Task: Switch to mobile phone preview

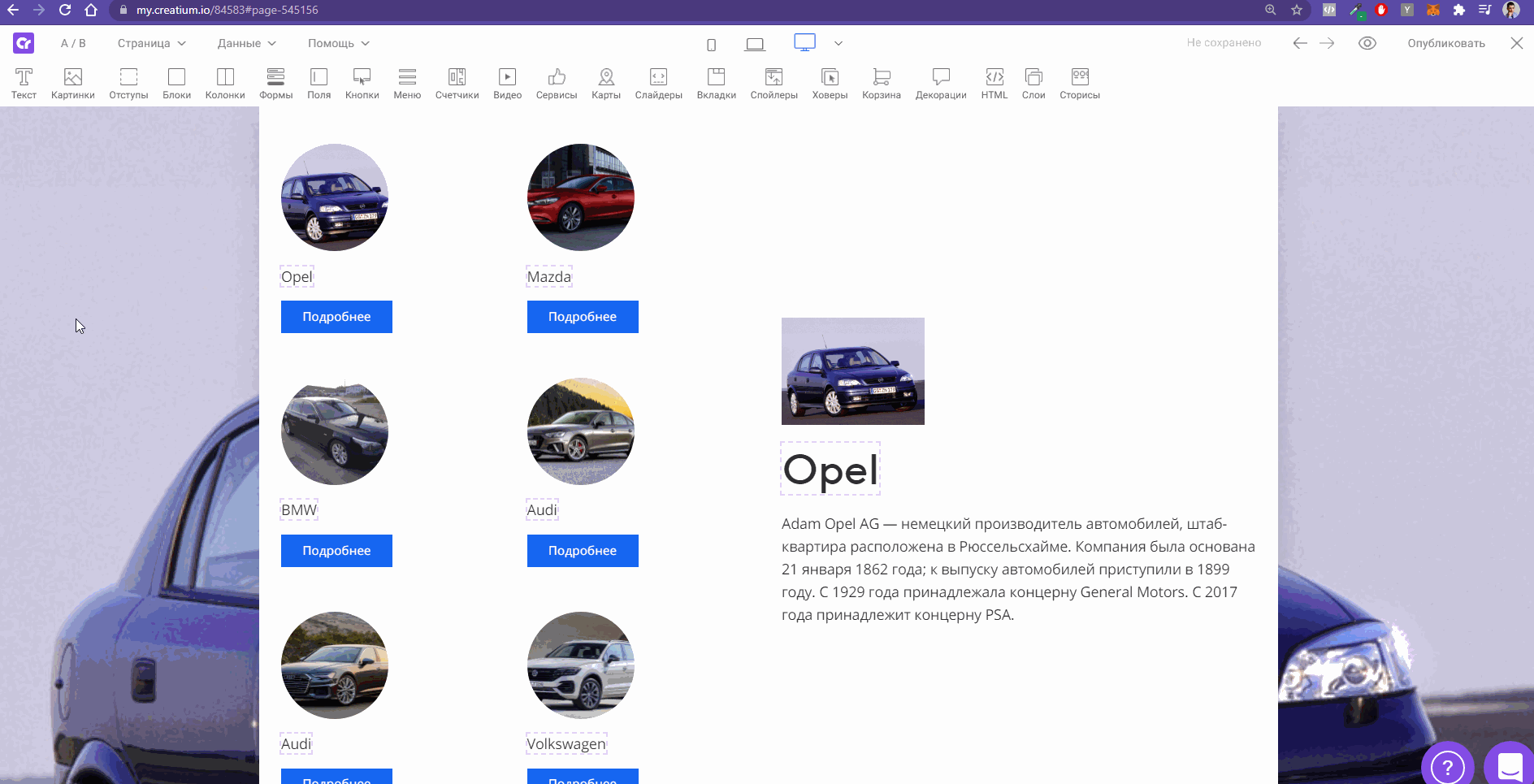Action: tap(711, 45)
